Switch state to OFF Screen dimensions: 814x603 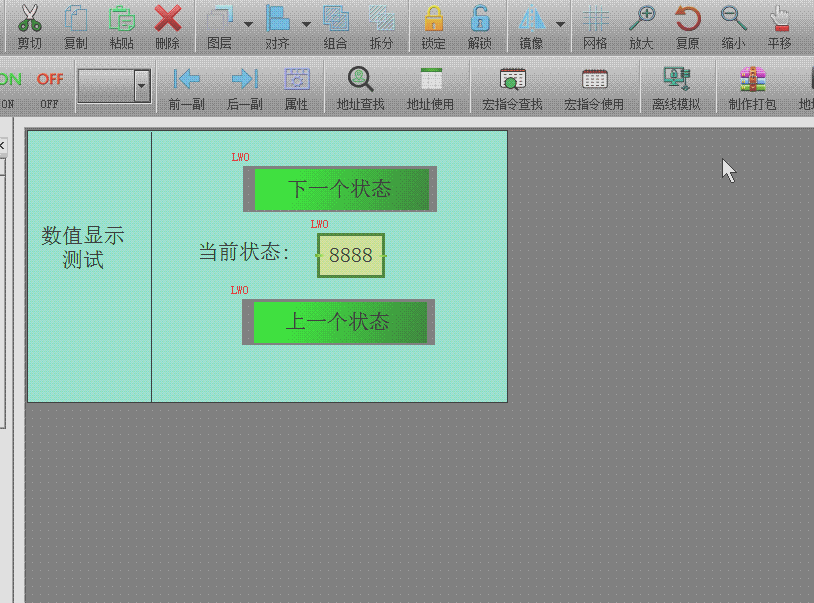click(50, 81)
